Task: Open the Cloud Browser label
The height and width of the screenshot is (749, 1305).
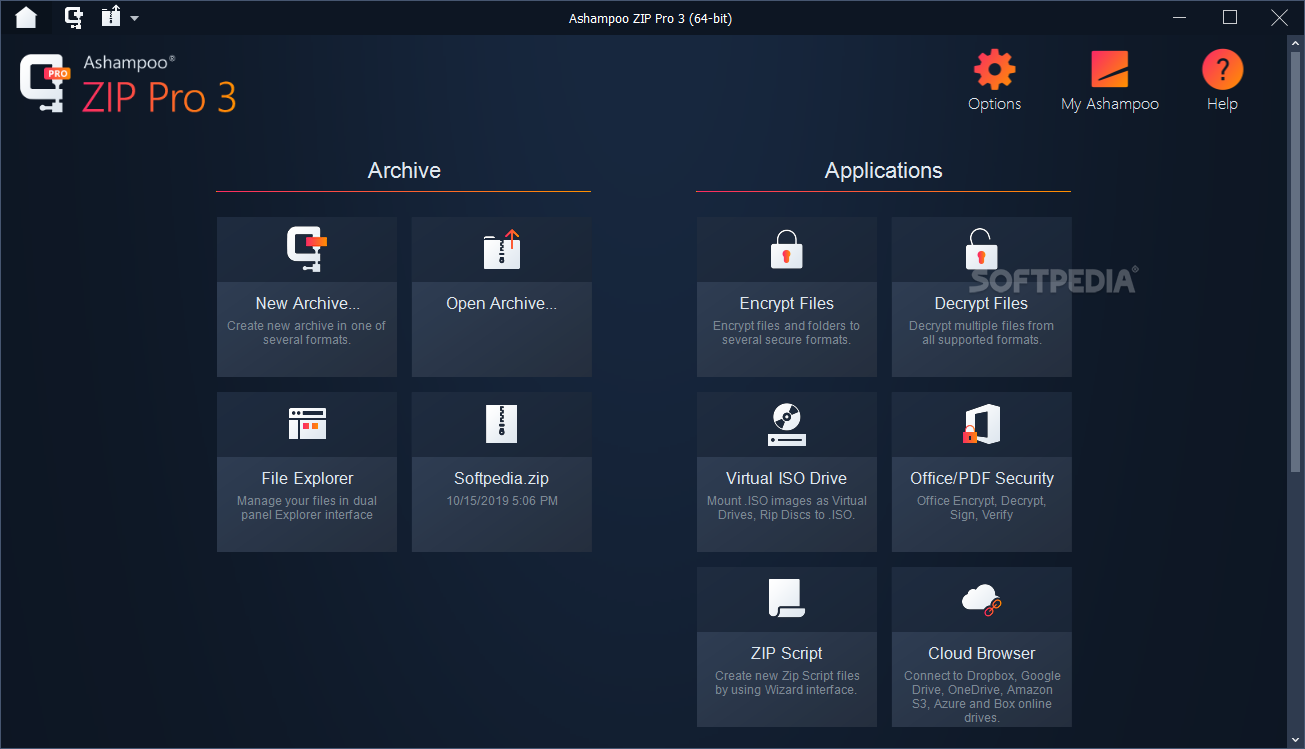Action: click(x=982, y=653)
